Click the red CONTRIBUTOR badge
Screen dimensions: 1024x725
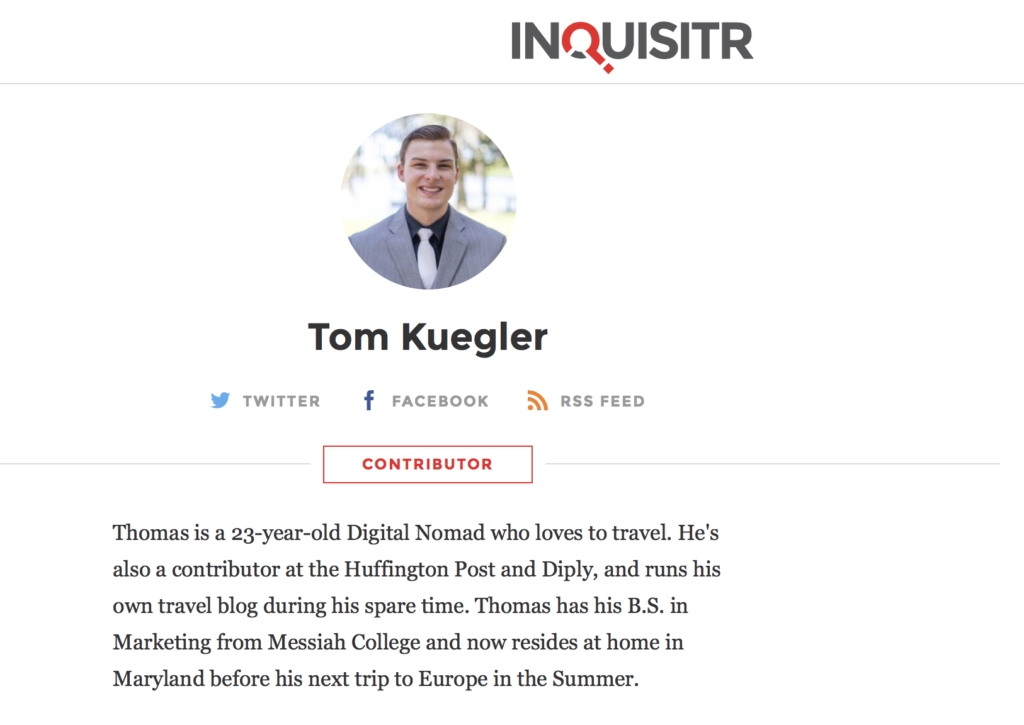pos(428,464)
